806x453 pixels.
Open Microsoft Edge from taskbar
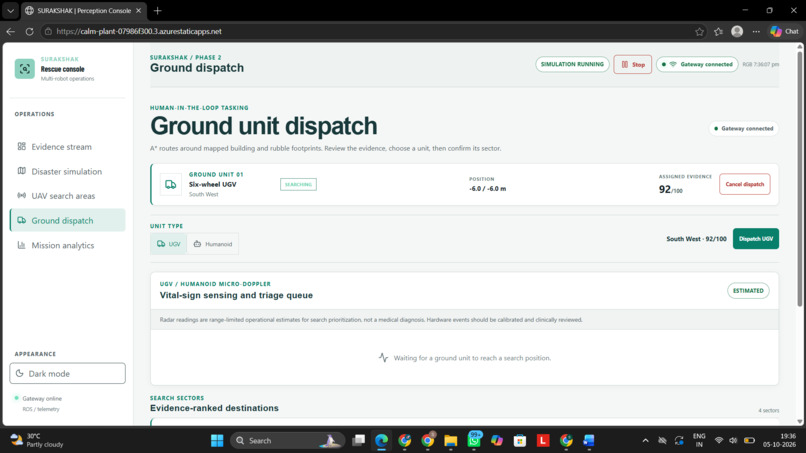click(381, 441)
